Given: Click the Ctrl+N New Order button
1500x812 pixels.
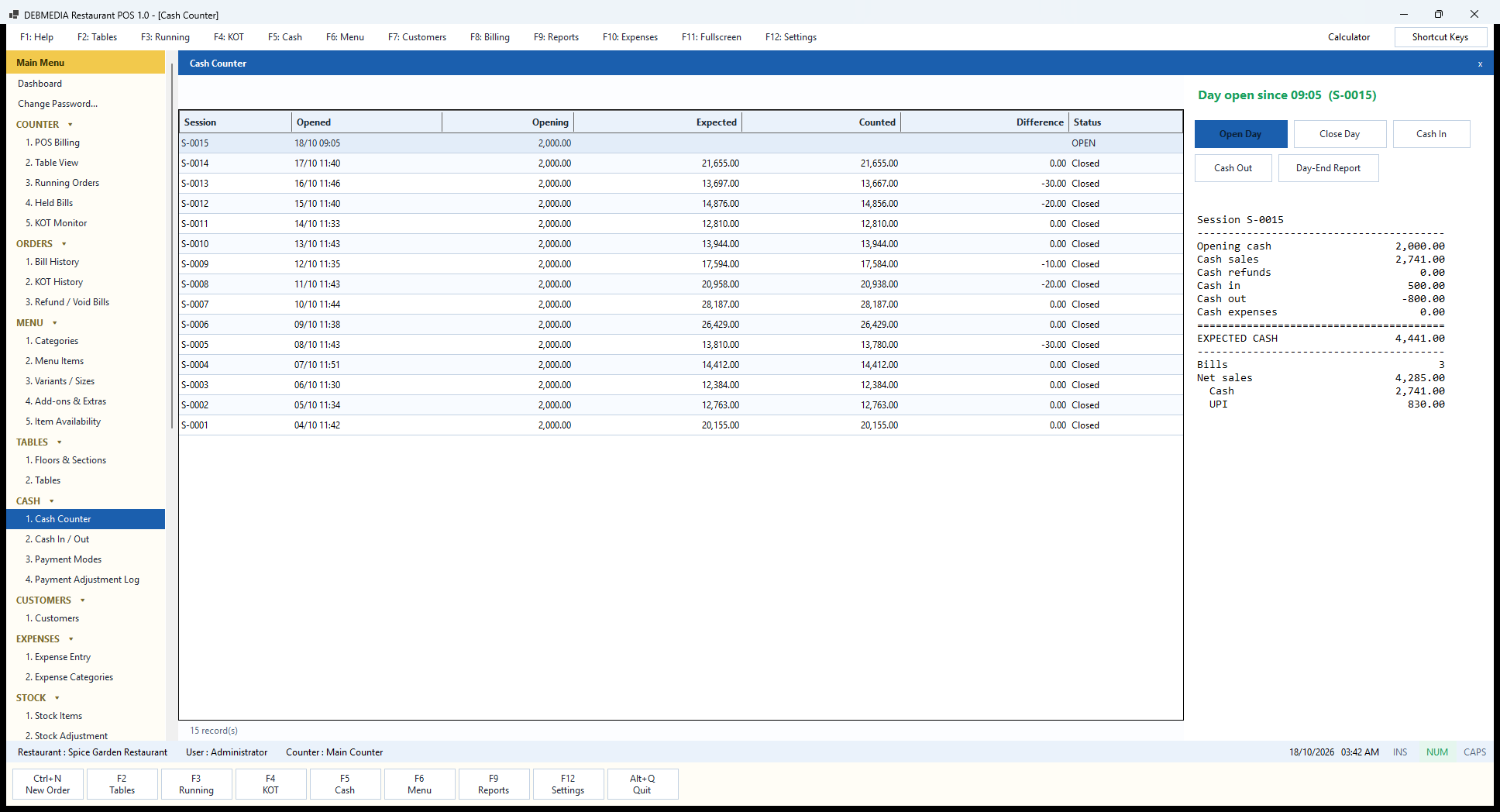Looking at the screenshot, I should pyautogui.click(x=48, y=784).
